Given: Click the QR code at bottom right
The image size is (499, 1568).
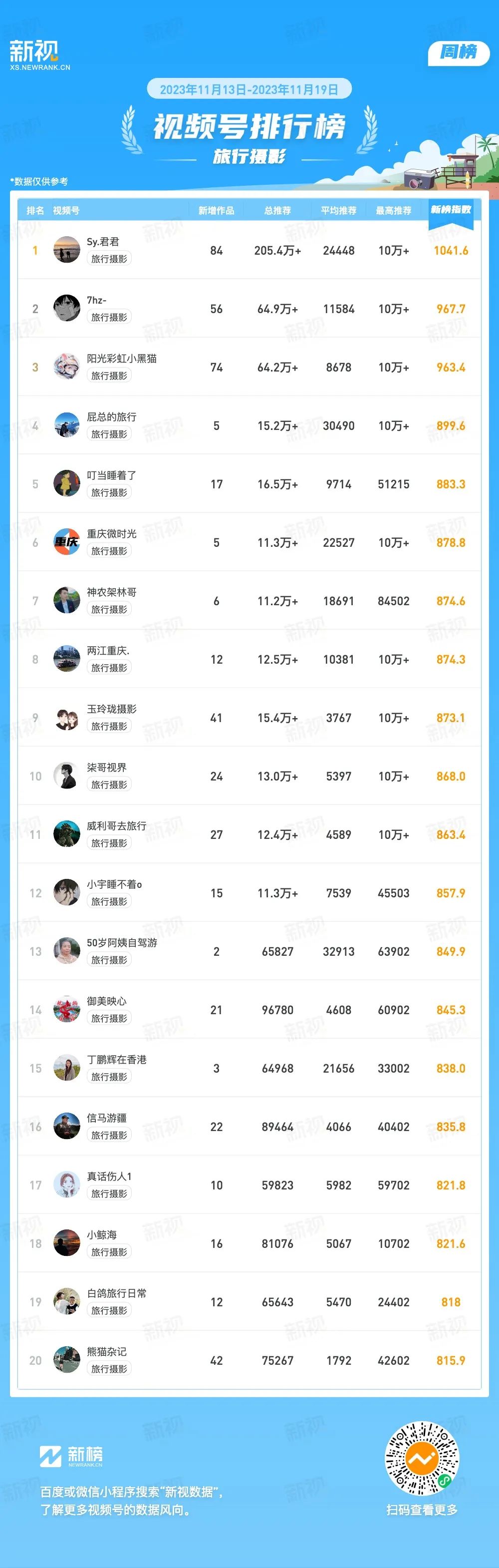Looking at the screenshot, I should 422,1459.
